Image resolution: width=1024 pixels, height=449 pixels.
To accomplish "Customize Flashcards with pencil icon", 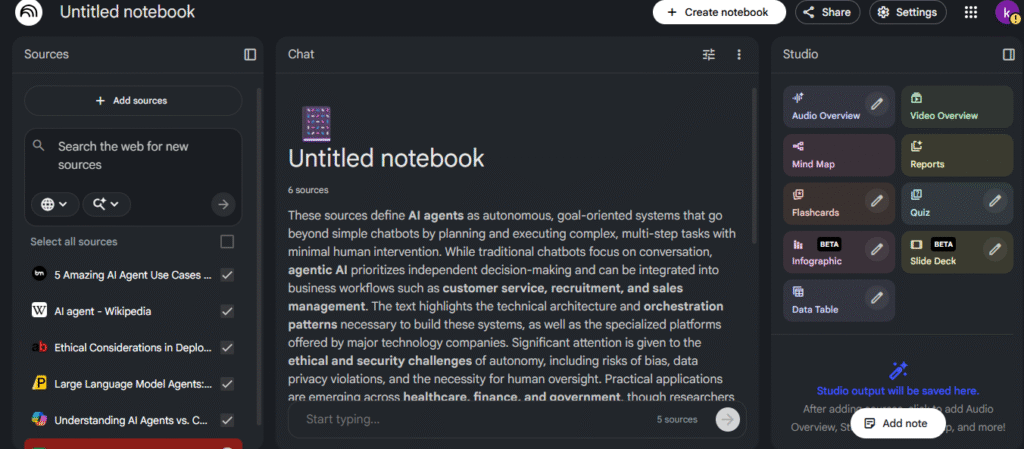I will 876,201.
